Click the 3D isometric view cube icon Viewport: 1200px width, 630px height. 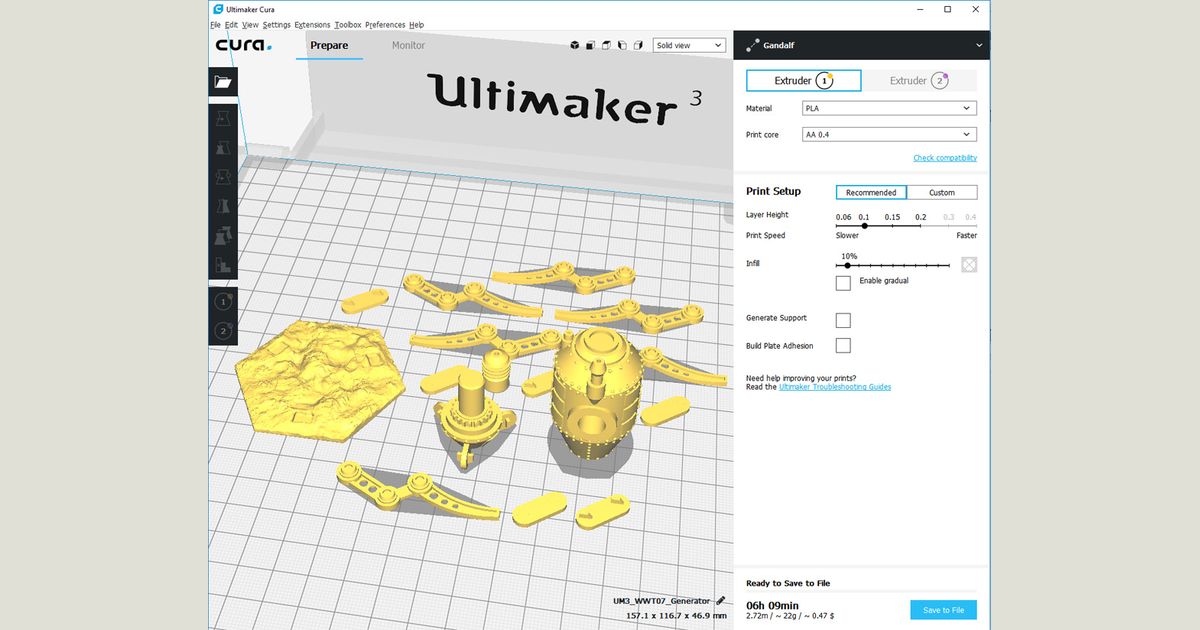pos(575,45)
